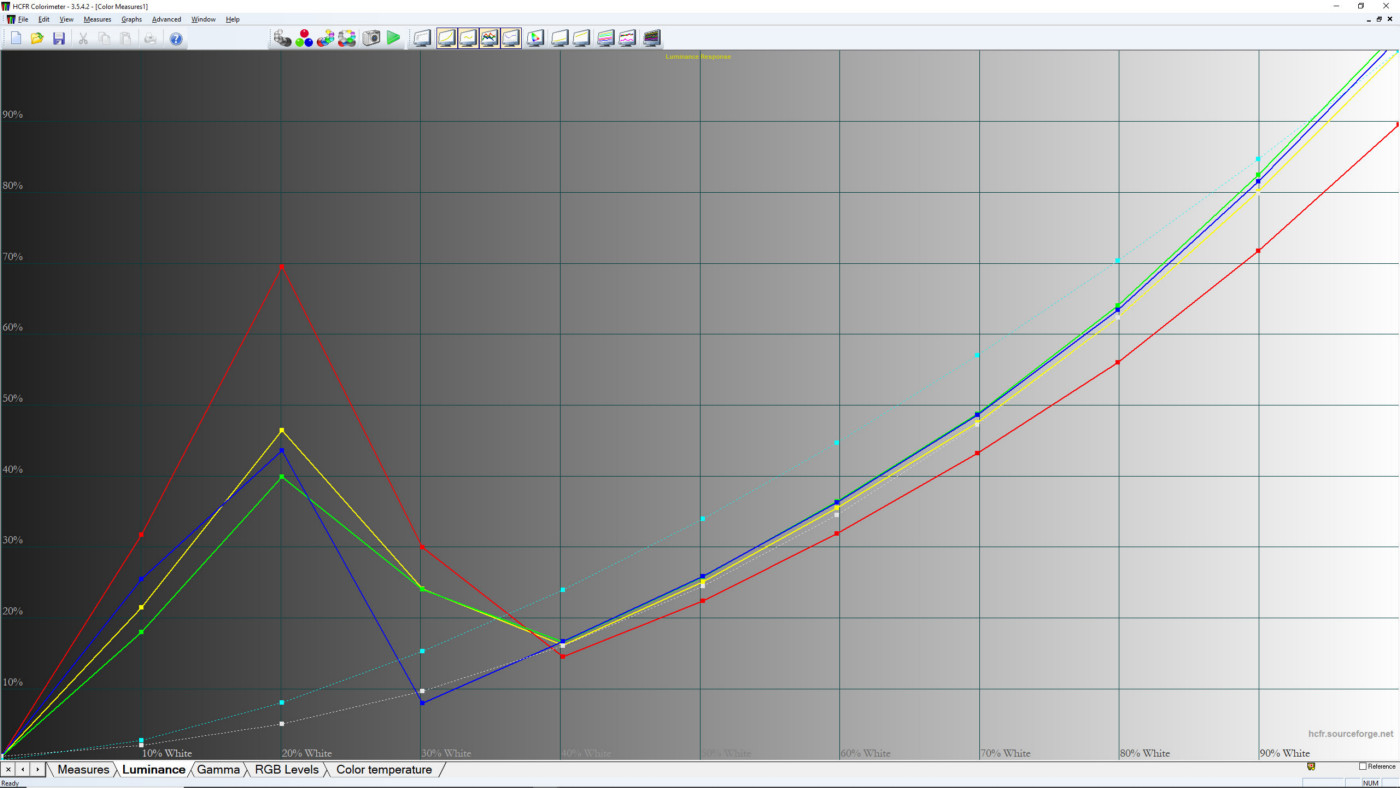Open the Measures view blank monitor icon
The width and height of the screenshot is (1400, 788).
click(x=422, y=38)
